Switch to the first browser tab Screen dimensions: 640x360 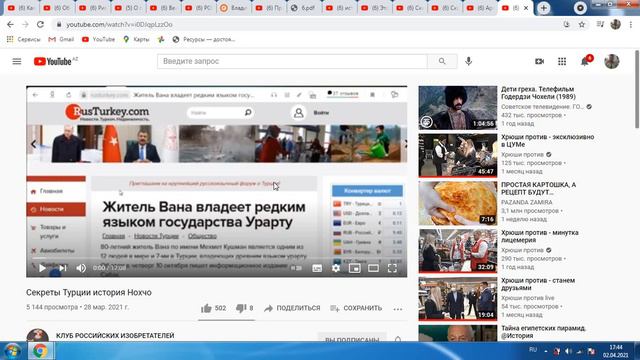21,8
